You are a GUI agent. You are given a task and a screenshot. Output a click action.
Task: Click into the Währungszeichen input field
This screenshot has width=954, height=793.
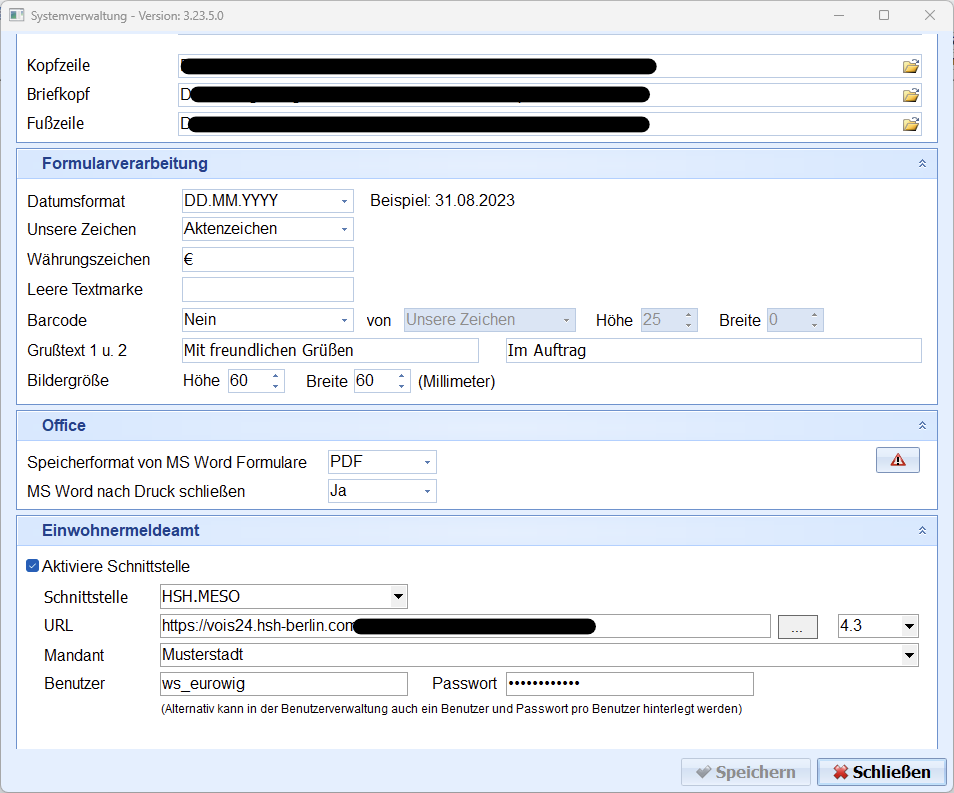(x=267, y=260)
